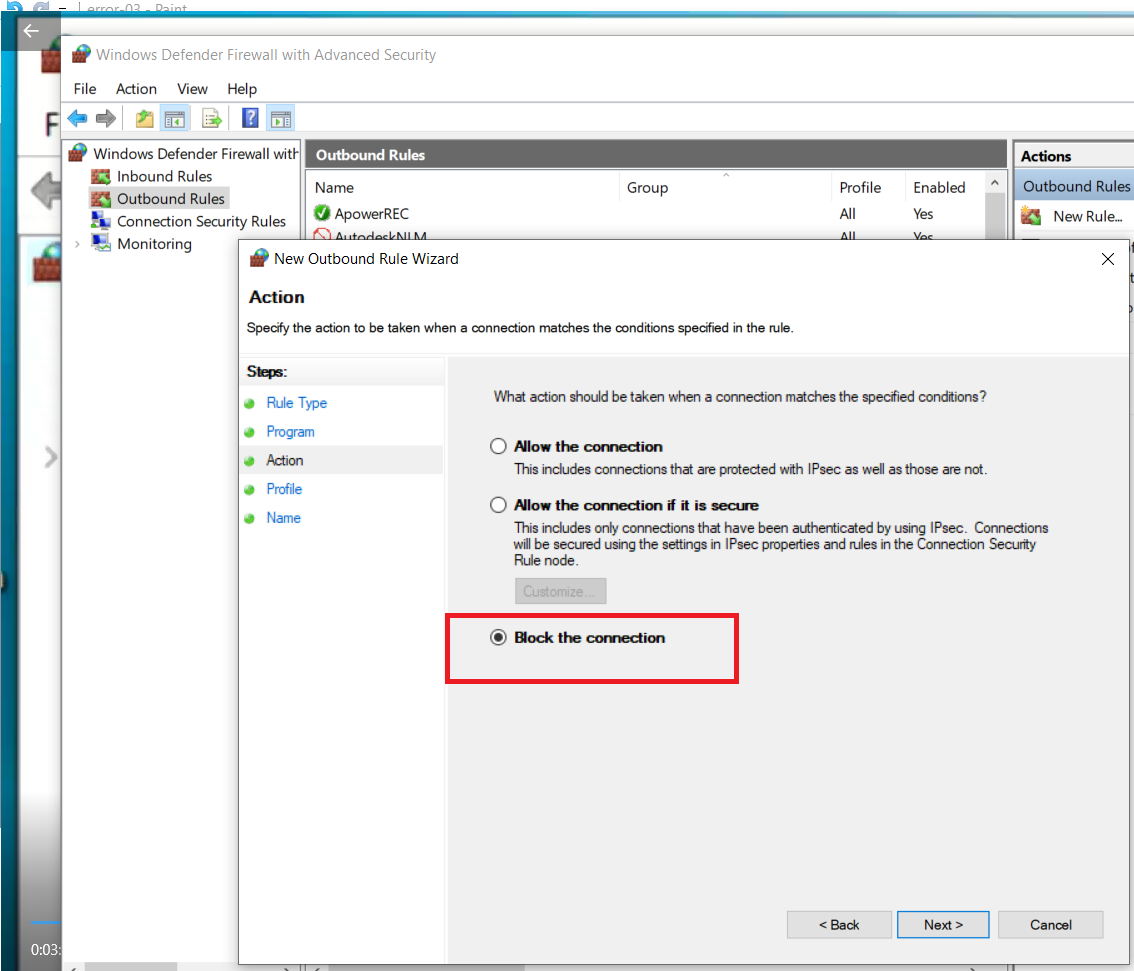The height and width of the screenshot is (971, 1134).
Task: Click New Rule... in the Actions pane
Action: click(1088, 216)
